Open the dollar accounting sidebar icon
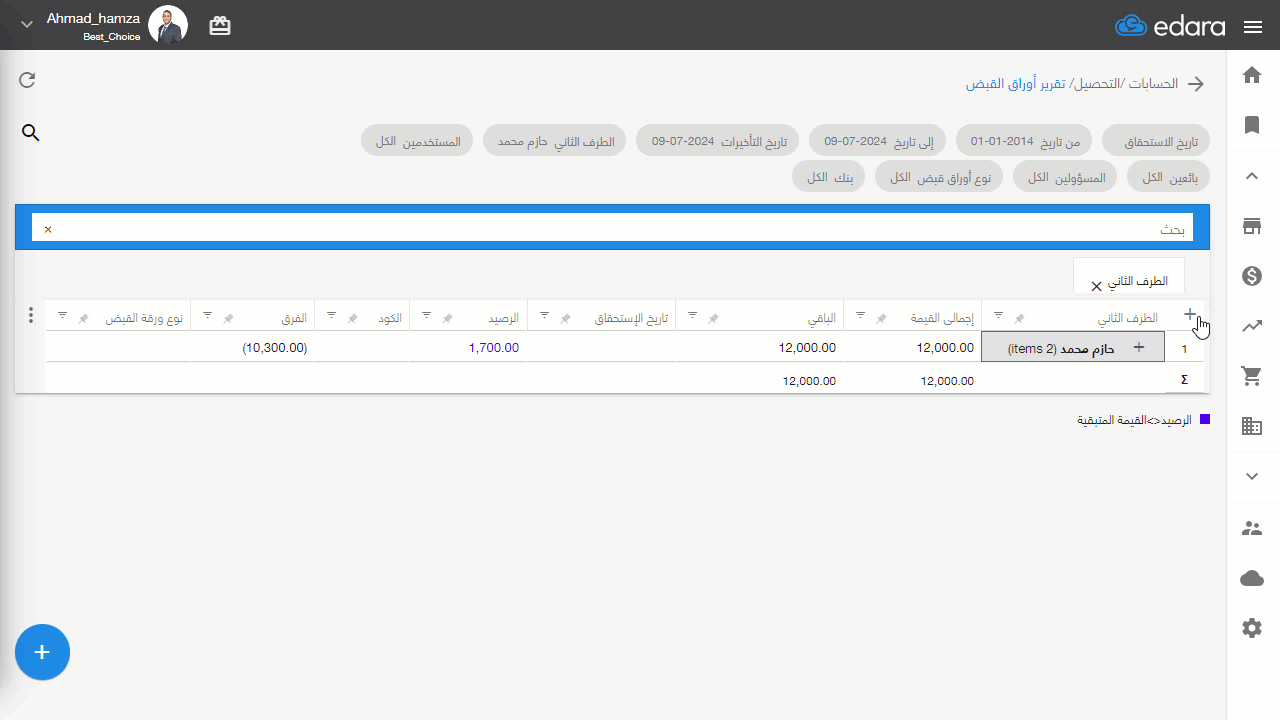This screenshot has height=720, width=1280. click(x=1252, y=276)
